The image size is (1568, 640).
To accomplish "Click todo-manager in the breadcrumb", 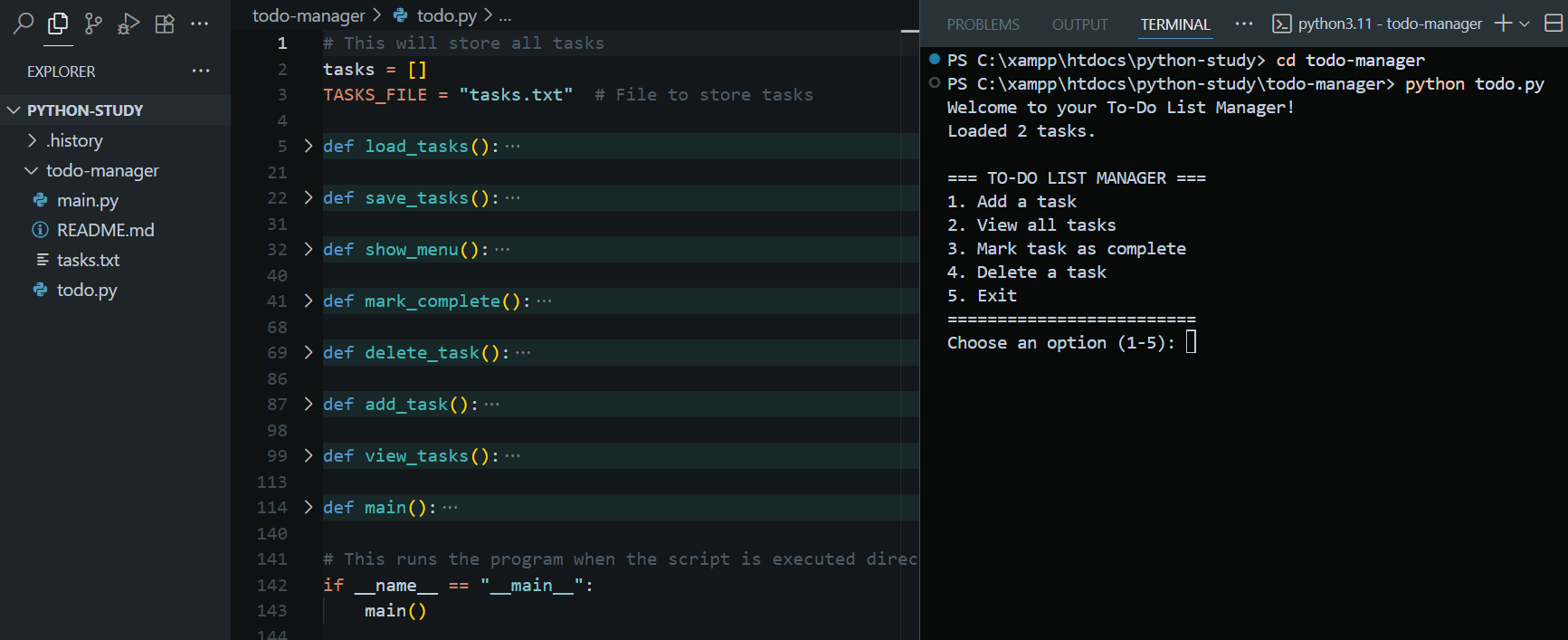I will point(308,15).
